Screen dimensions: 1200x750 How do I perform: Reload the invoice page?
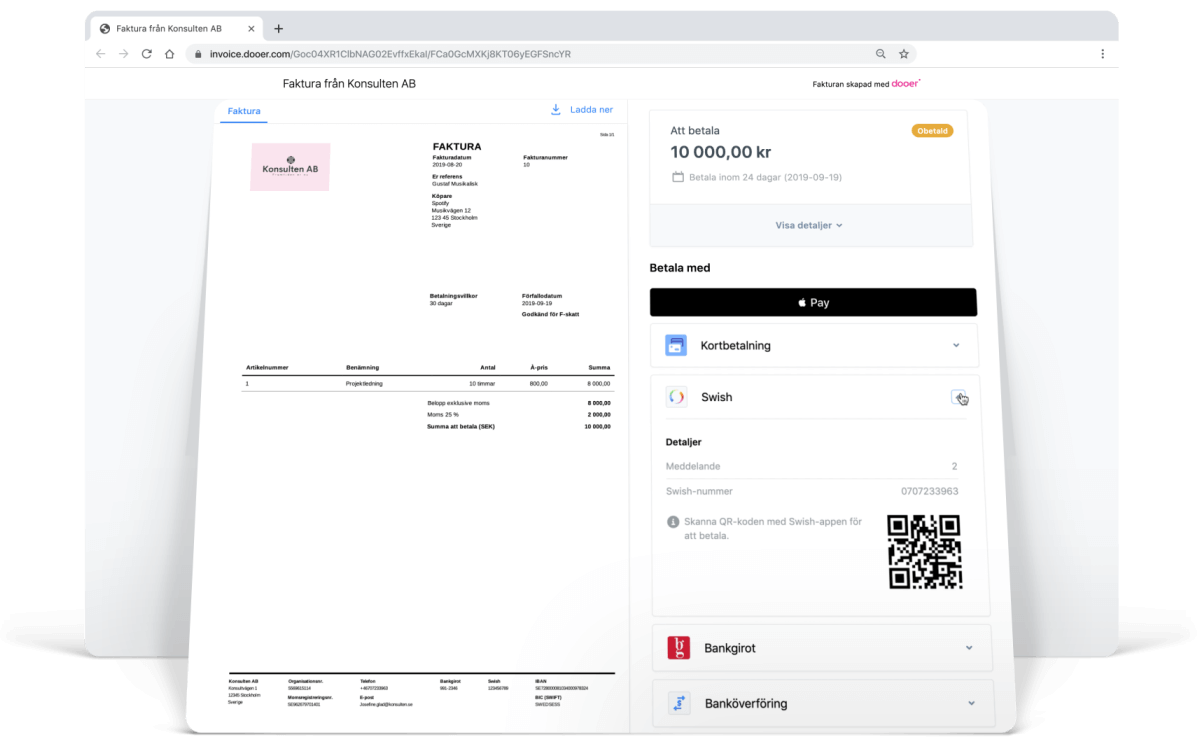click(146, 54)
